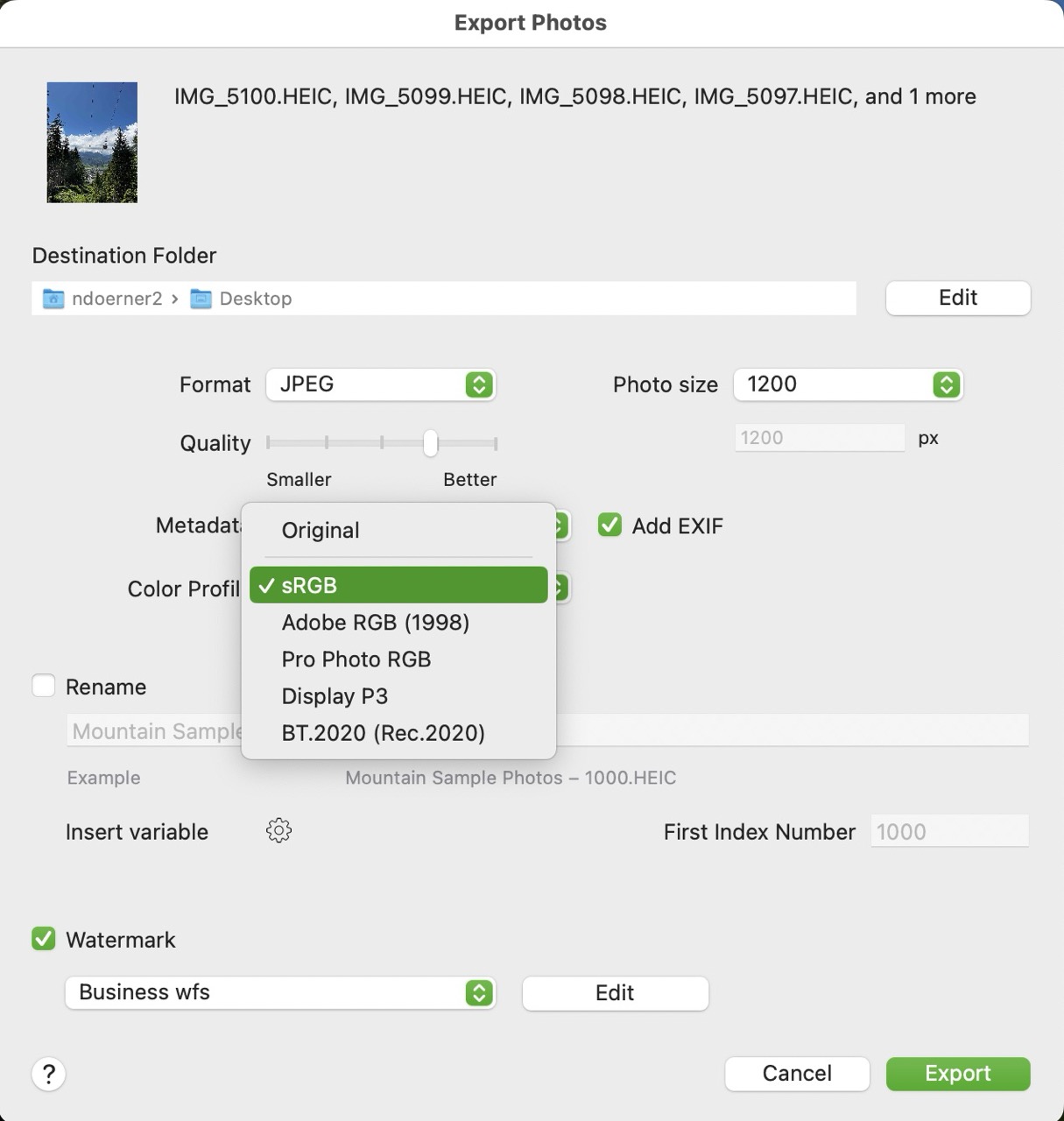Enable the Rename checkbox

point(44,686)
